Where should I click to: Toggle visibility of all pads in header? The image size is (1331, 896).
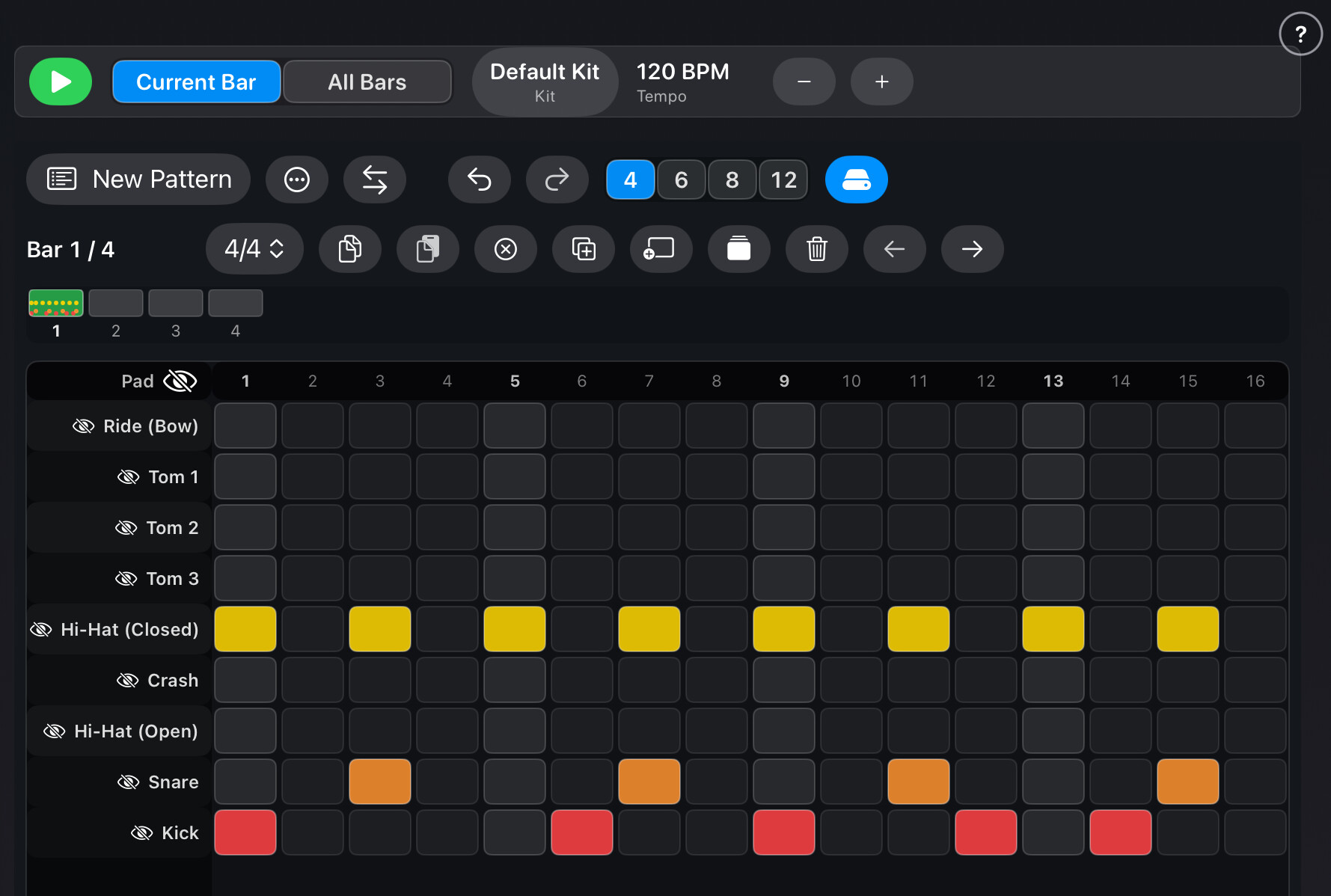pos(180,381)
